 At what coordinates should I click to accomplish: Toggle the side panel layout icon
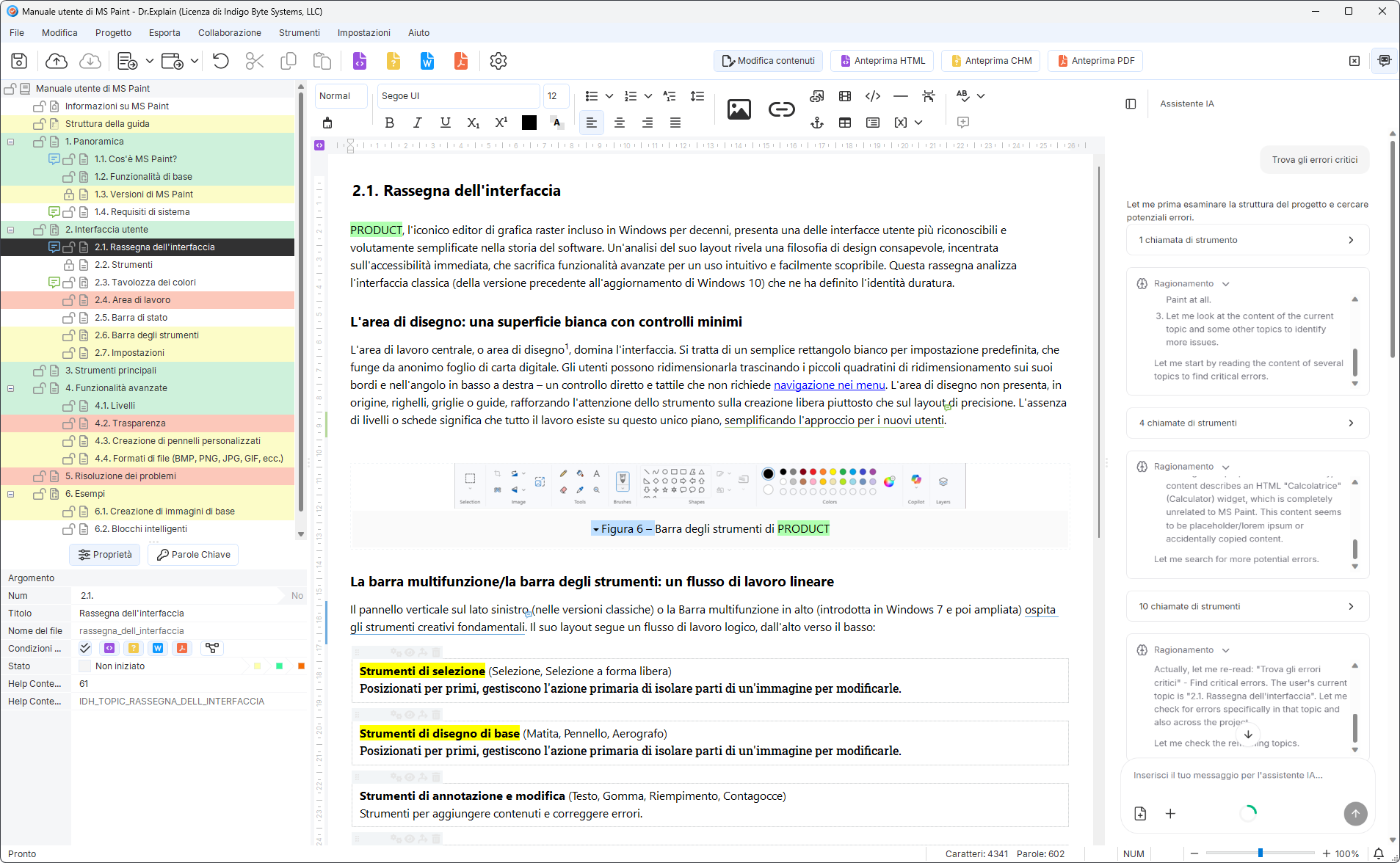click(x=1131, y=104)
